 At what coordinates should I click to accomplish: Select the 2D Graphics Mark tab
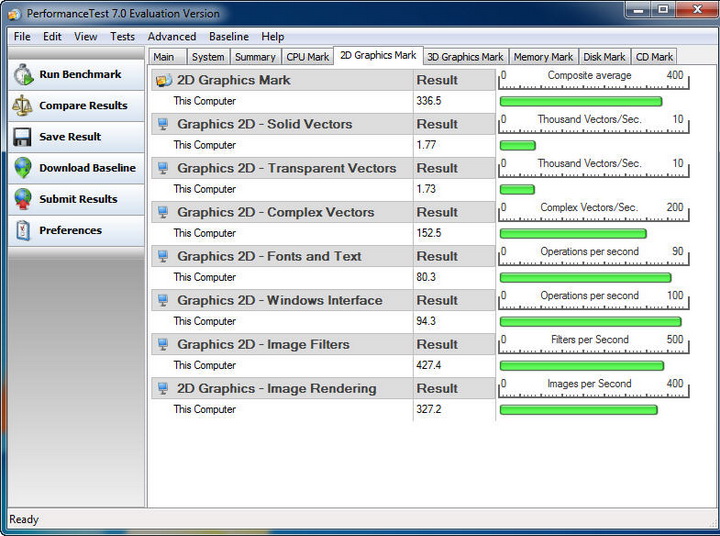point(378,56)
